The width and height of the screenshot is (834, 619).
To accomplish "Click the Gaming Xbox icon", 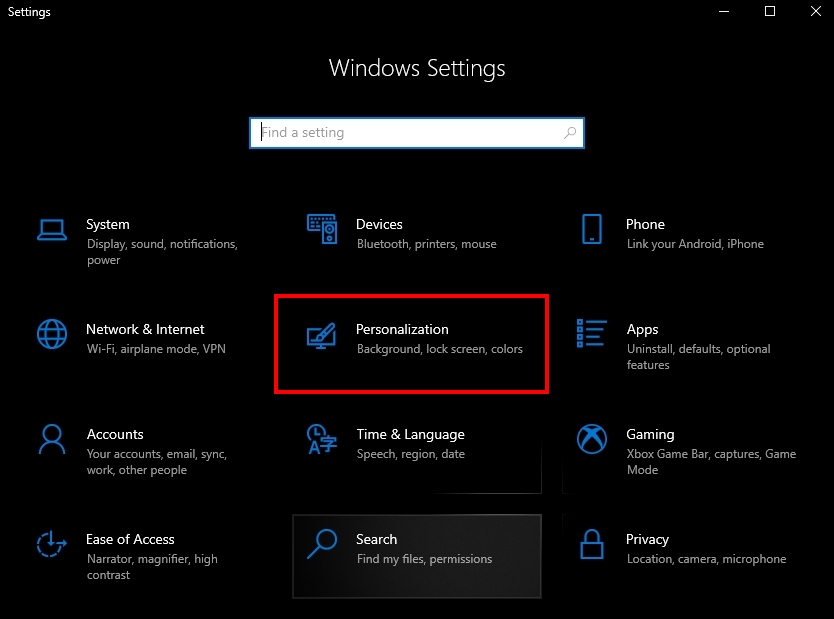I will point(591,439).
